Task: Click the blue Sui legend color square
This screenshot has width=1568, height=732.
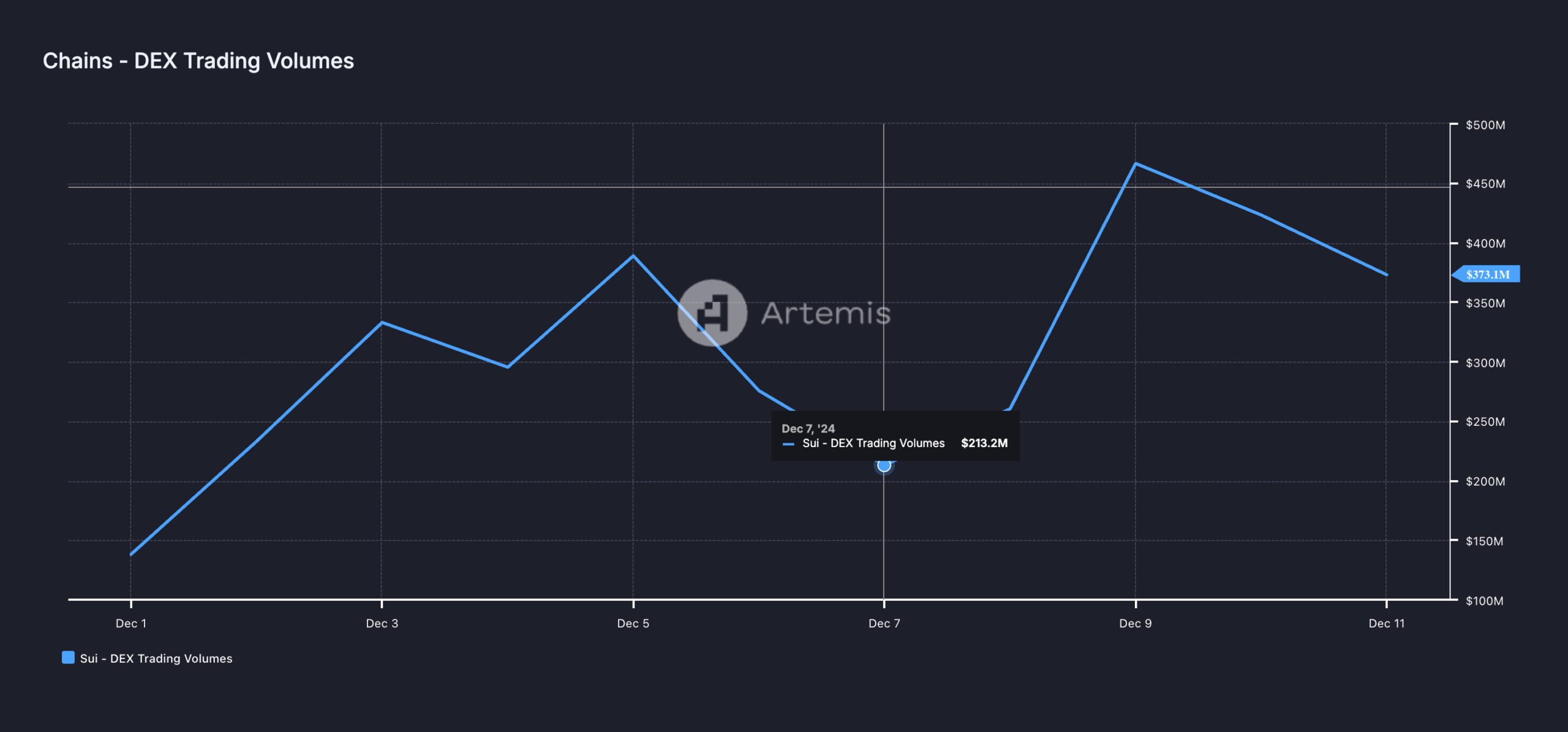Action: [x=68, y=658]
